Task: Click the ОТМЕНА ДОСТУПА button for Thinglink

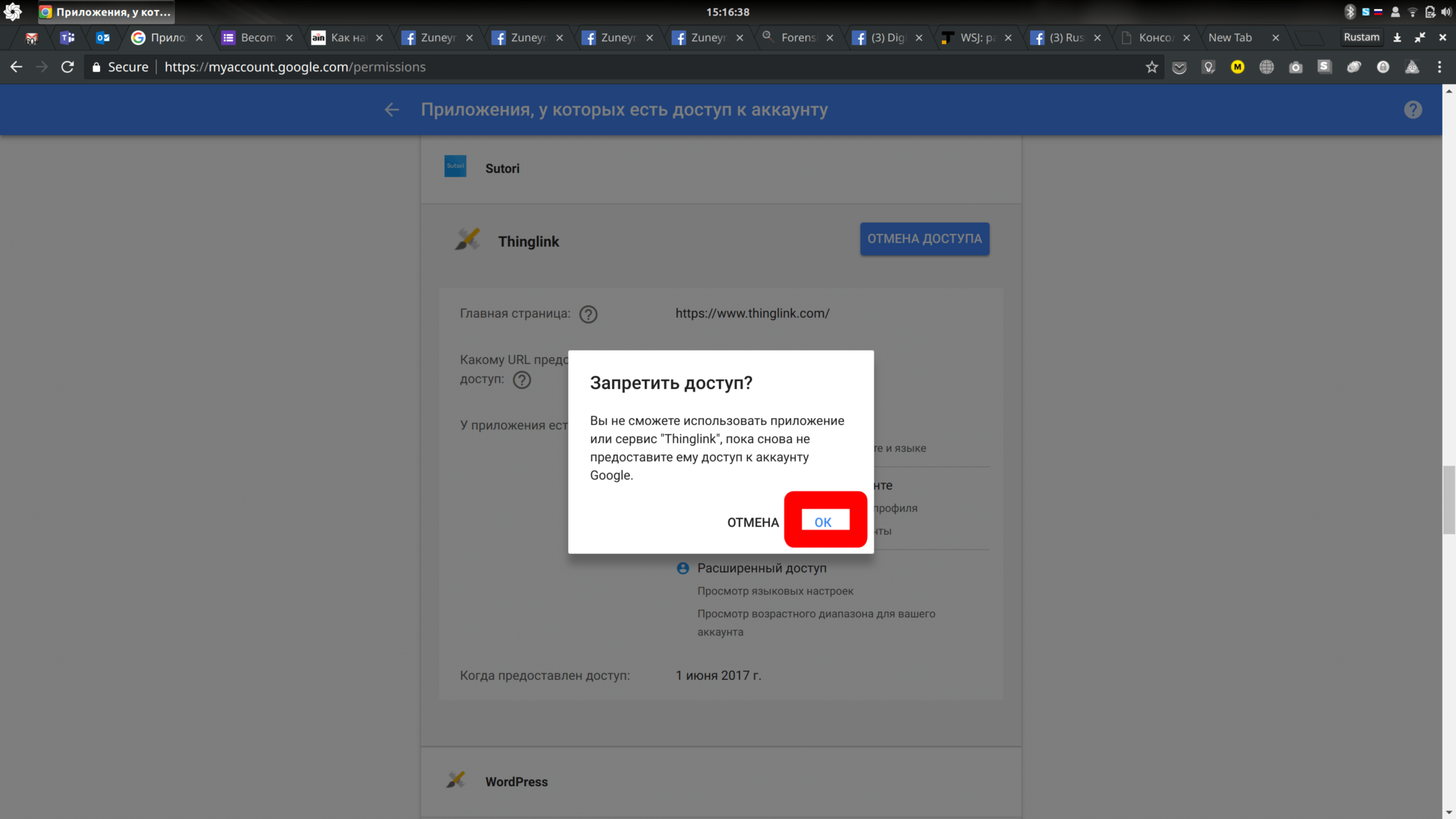Action: click(x=924, y=239)
